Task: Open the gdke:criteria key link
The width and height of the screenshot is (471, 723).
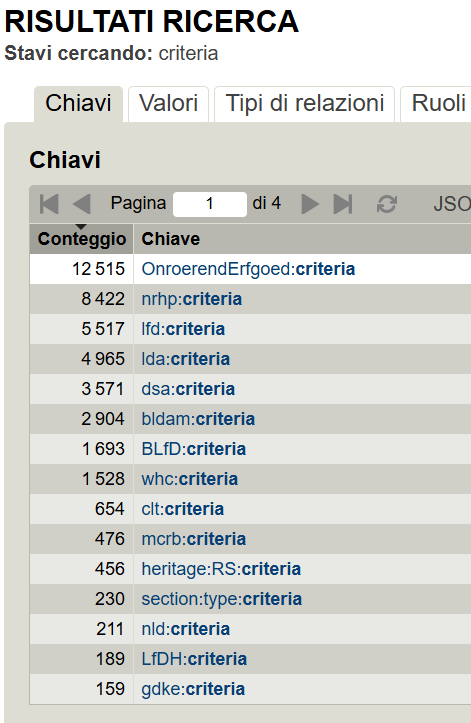Action: point(193,688)
